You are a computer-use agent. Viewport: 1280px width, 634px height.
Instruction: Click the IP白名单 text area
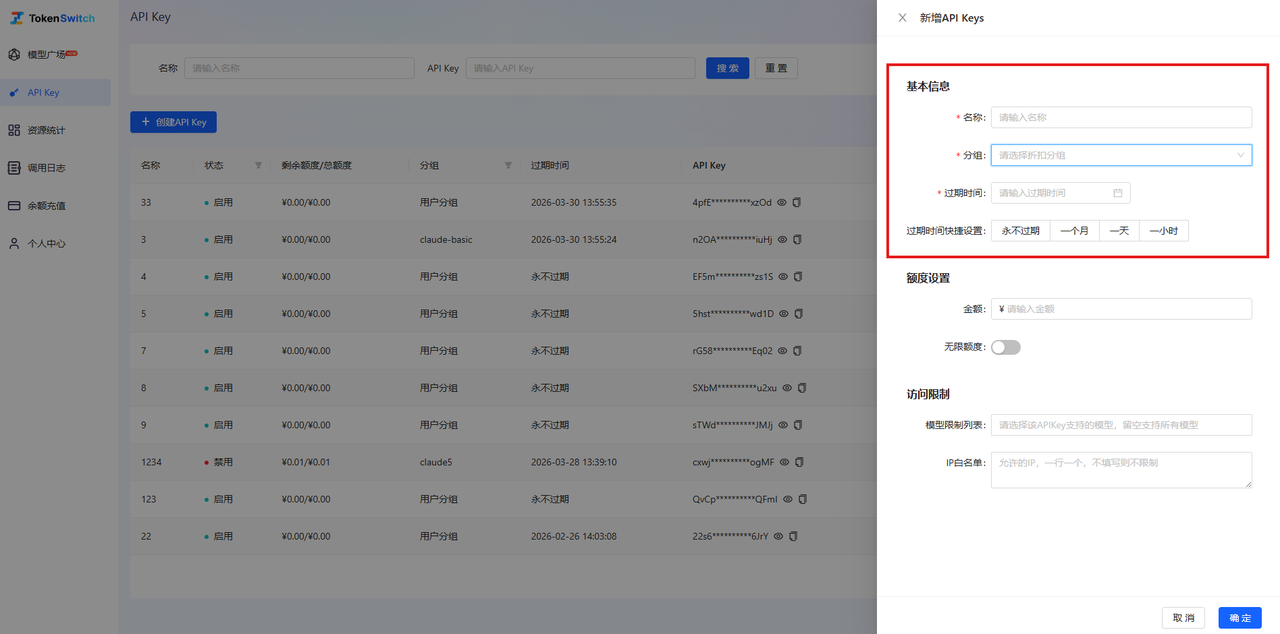point(1121,470)
